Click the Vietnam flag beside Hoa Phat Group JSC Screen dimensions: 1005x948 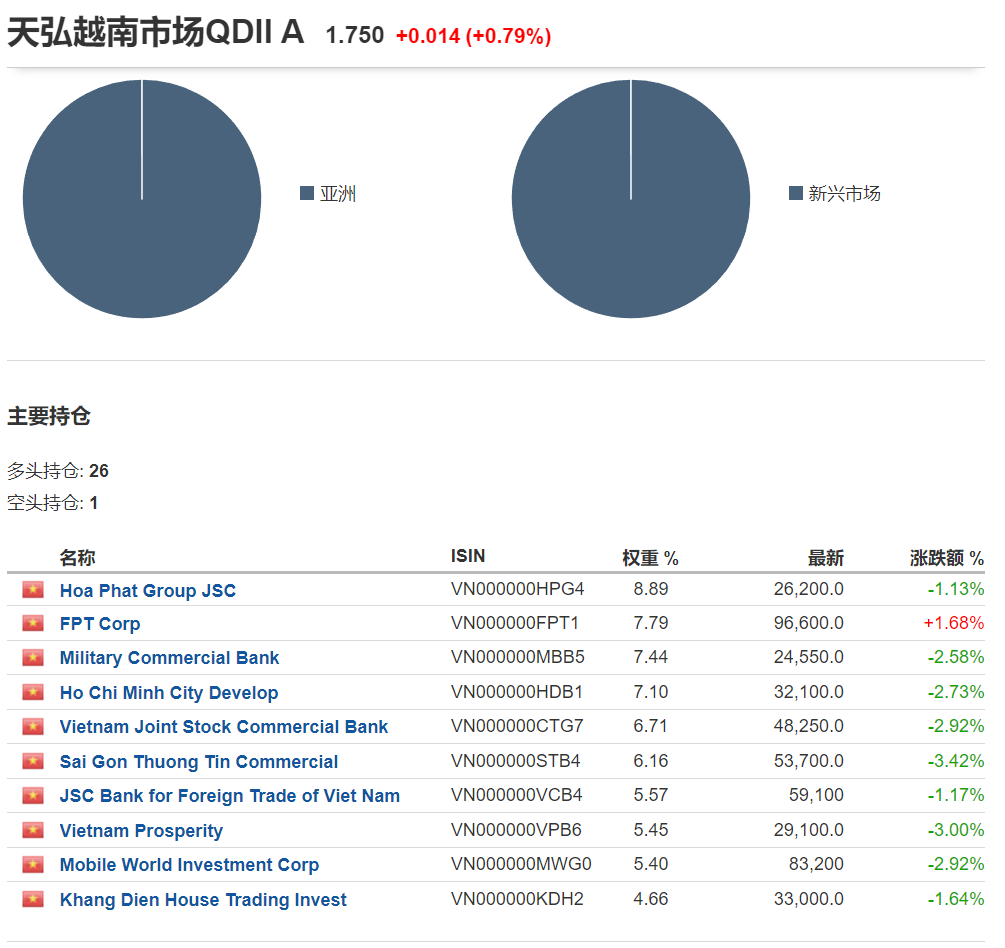[33, 590]
